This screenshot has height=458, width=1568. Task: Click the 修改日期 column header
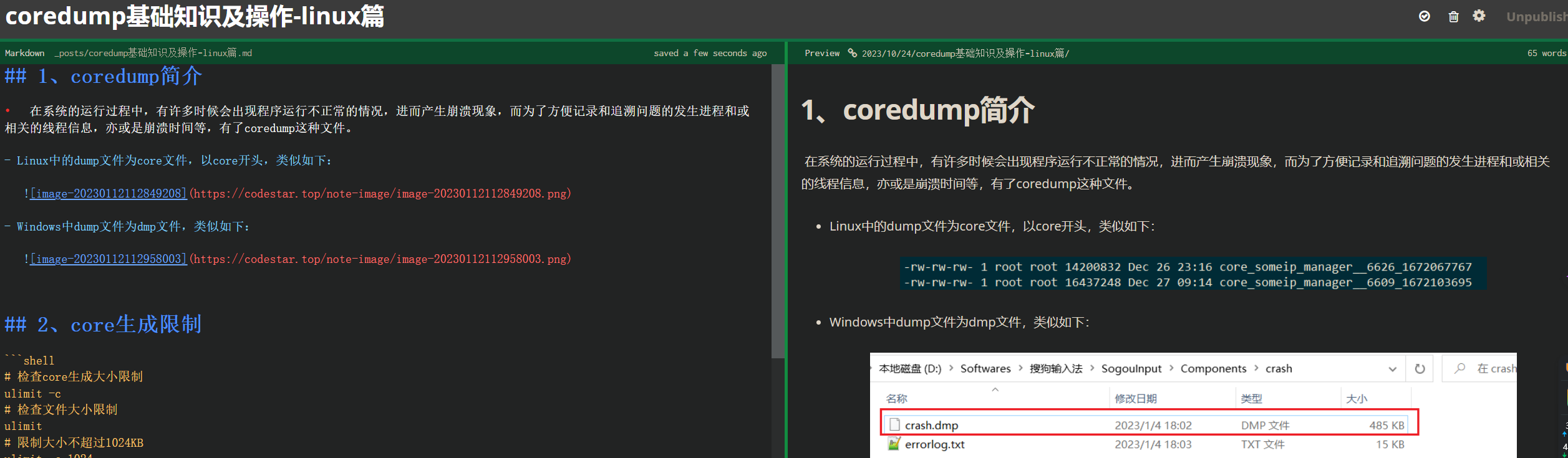click(1136, 399)
